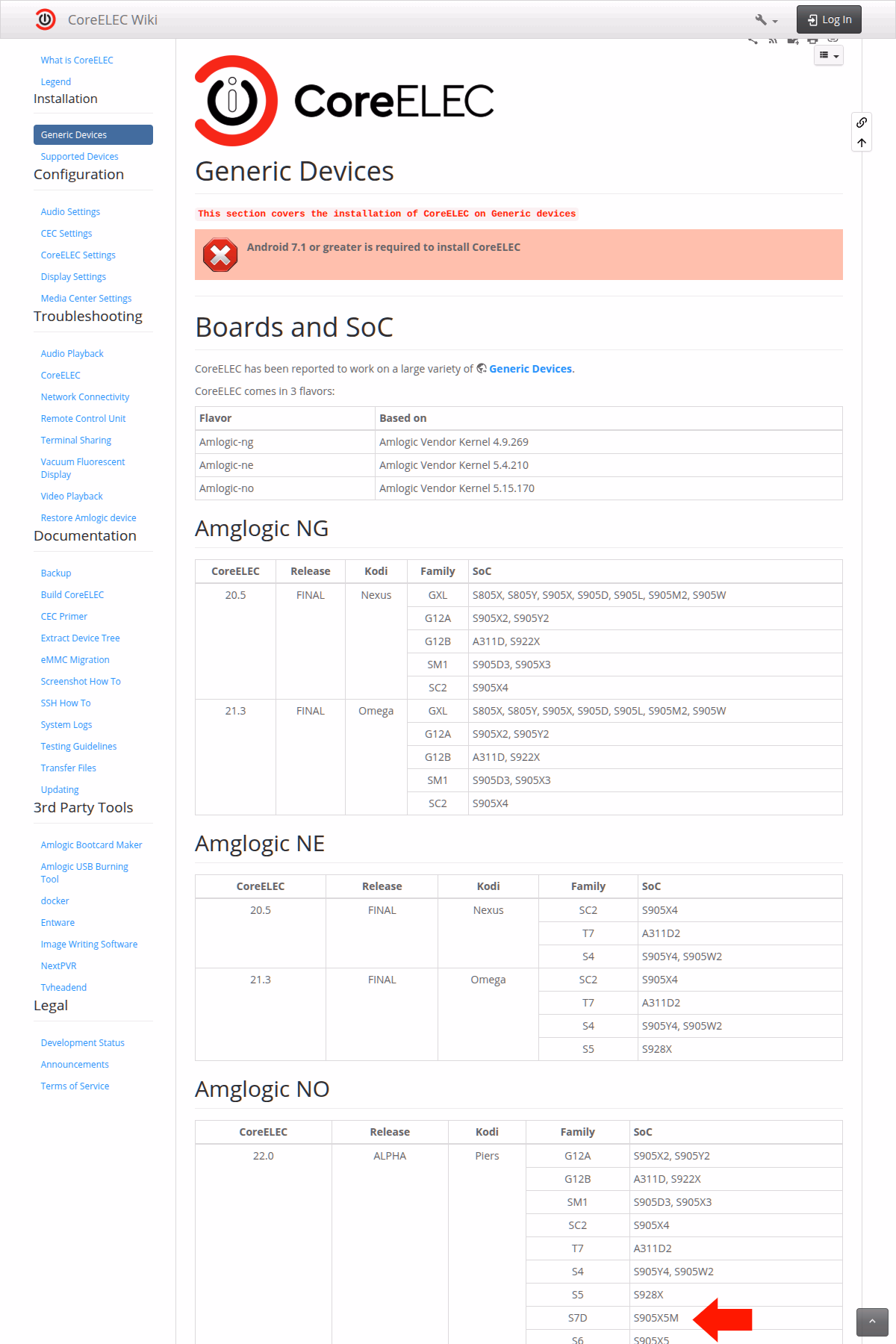Open Amlogic USB Burning Tool page

coord(84,873)
